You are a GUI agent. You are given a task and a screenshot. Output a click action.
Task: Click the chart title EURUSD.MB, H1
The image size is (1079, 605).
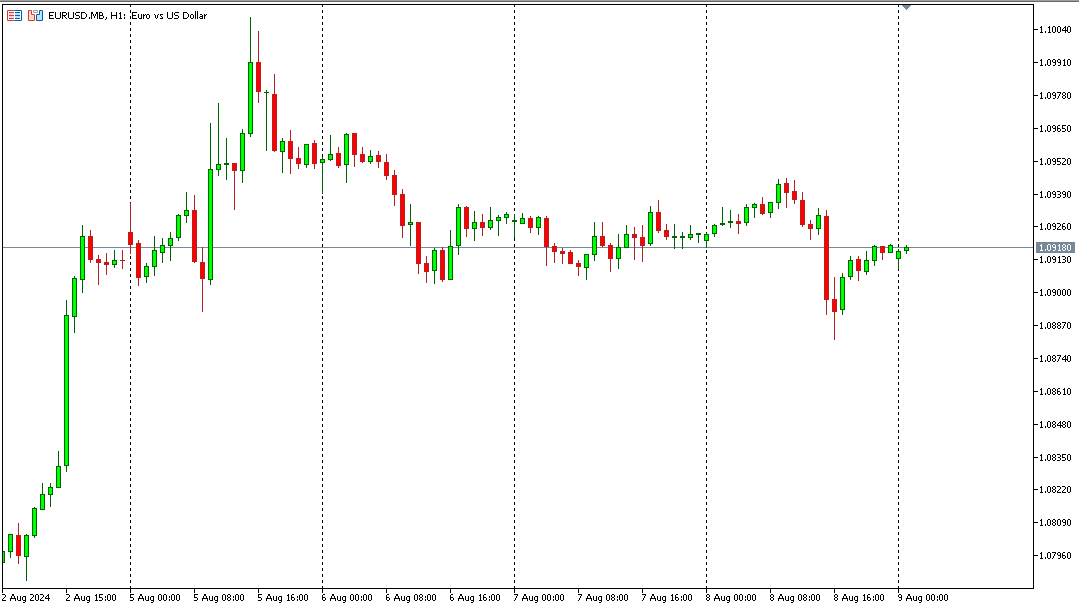pyautogui.click(x=88, y=15)
